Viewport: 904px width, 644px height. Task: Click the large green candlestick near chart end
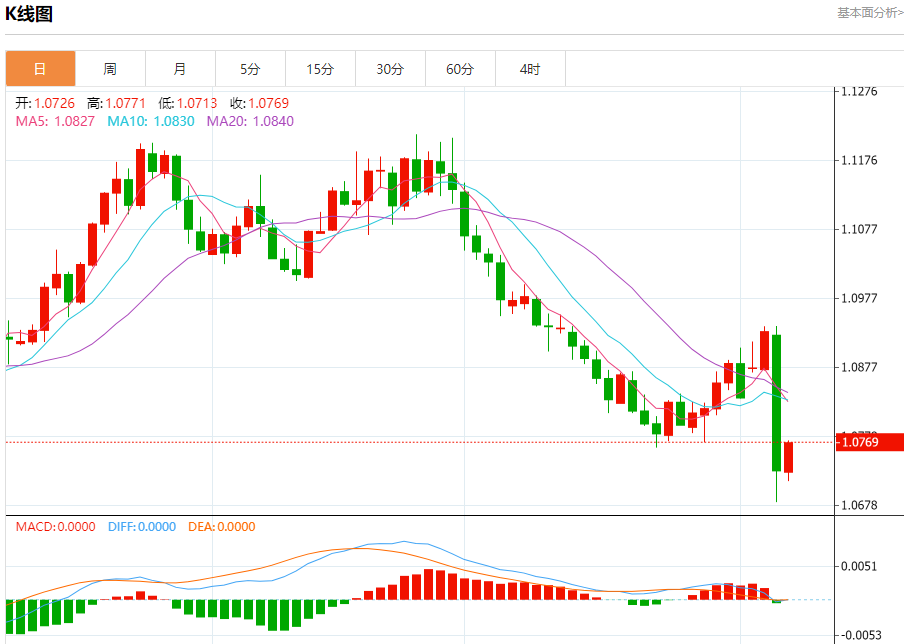pyautogui.click(x=777, y=402)
